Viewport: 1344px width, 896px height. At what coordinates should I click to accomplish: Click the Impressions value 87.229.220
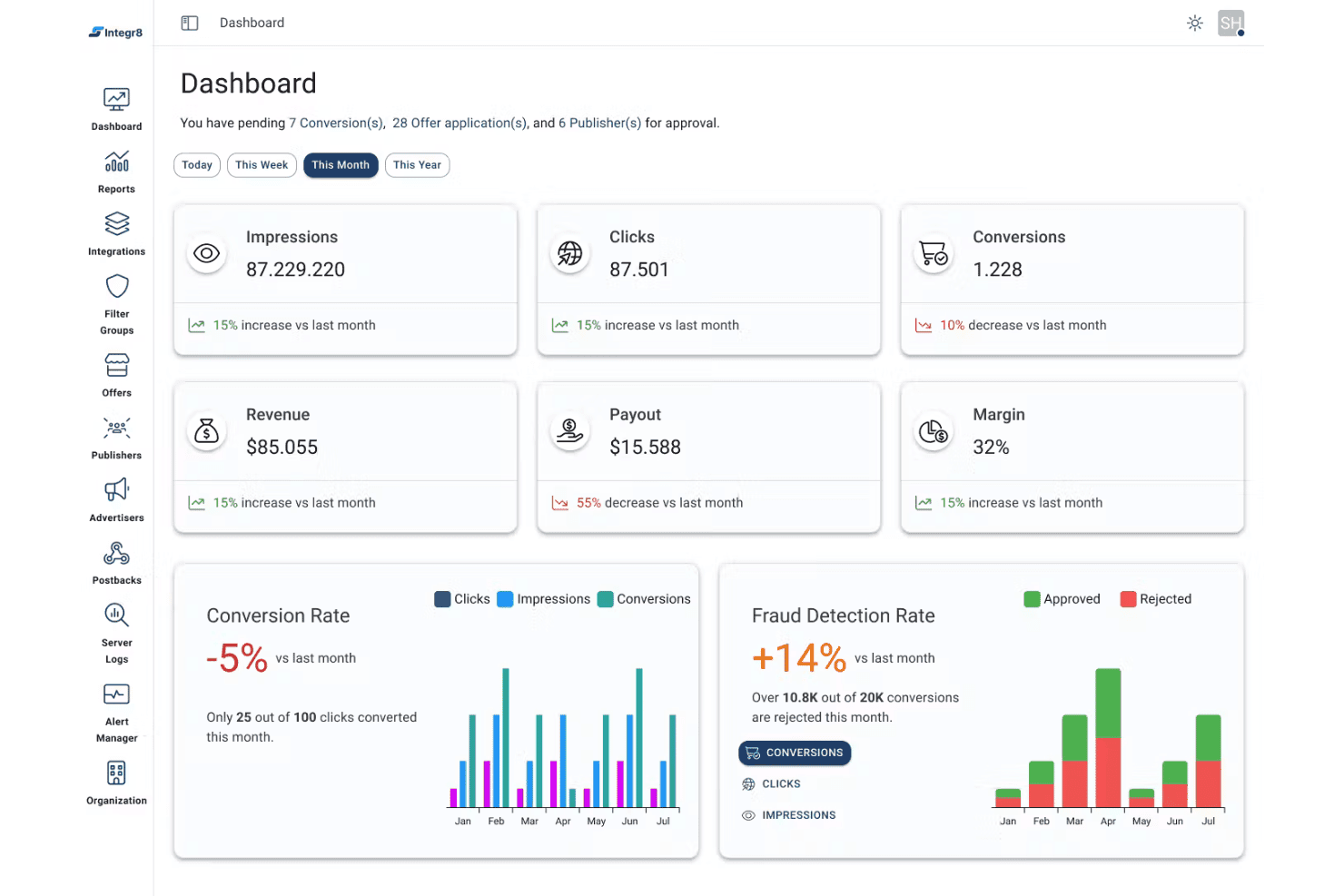[x=296, y=270]
